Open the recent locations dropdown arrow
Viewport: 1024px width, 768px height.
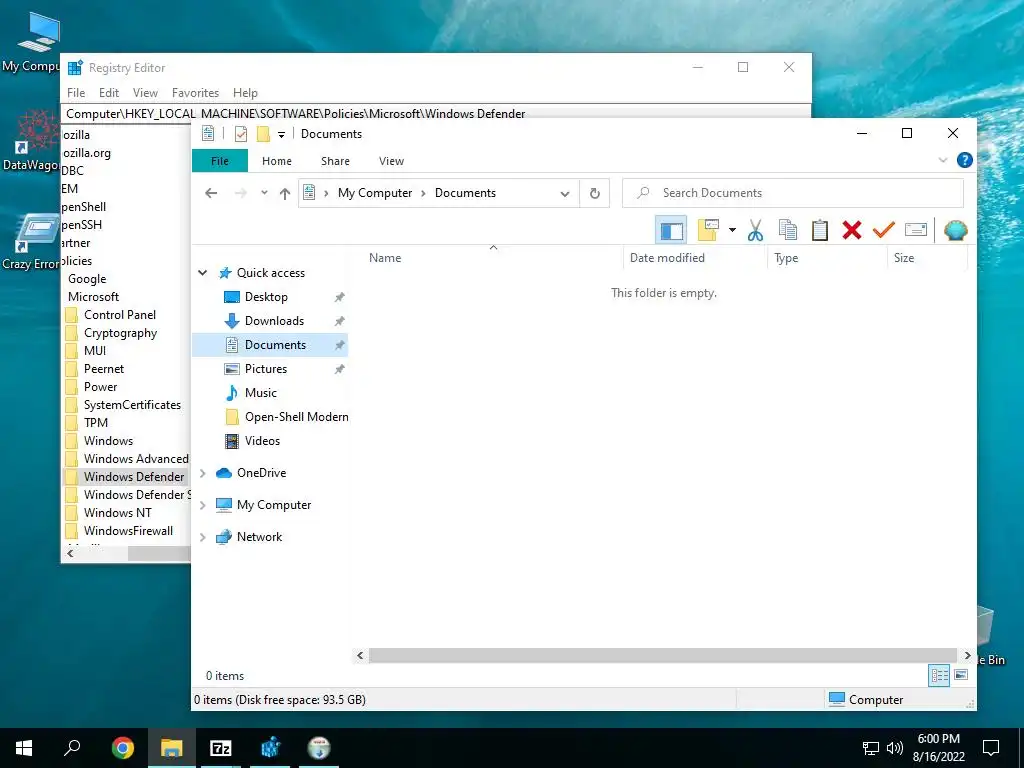pyautogui.click(x=264, y=193)
